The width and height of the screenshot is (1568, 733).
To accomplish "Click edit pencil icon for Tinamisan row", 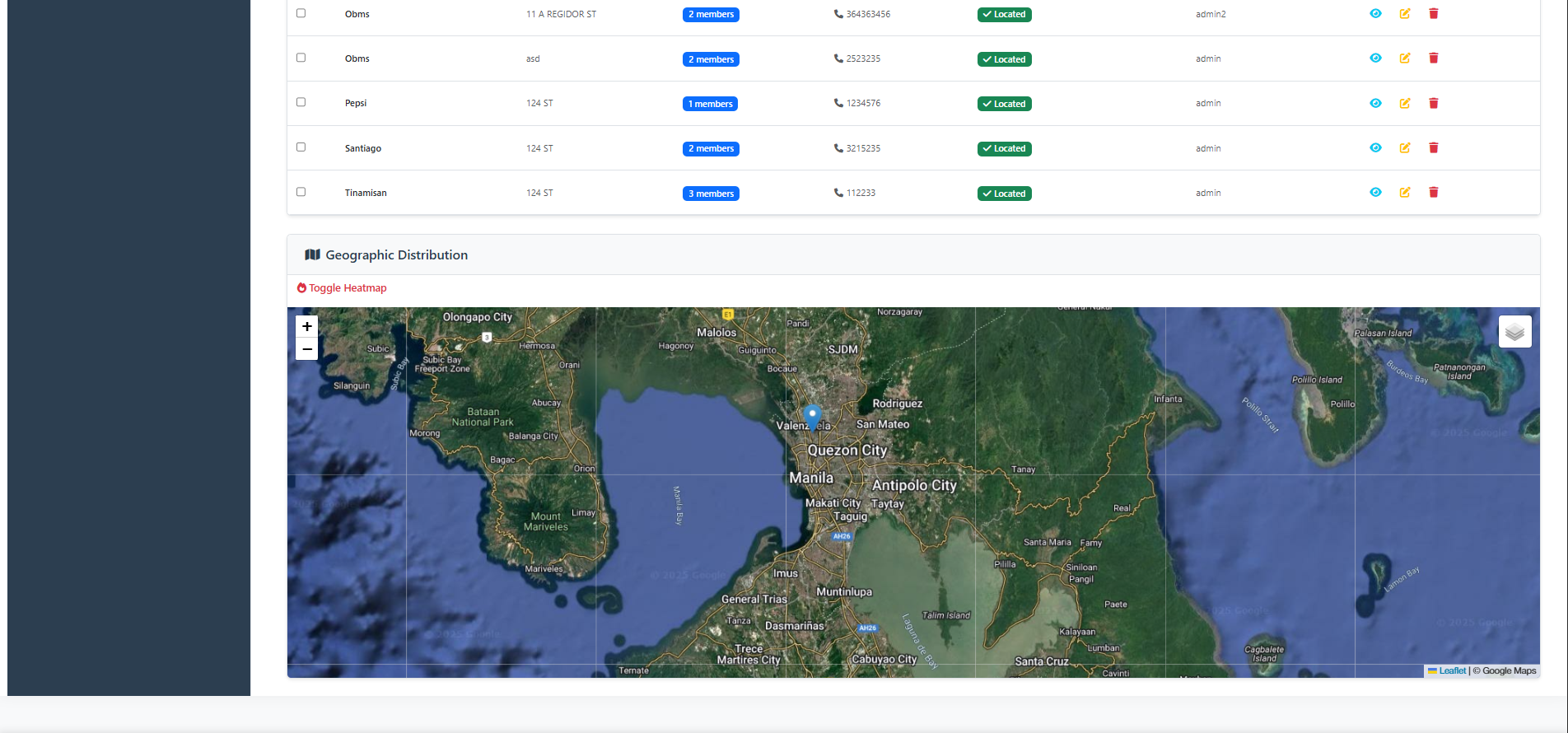I will coord(1405,193).
